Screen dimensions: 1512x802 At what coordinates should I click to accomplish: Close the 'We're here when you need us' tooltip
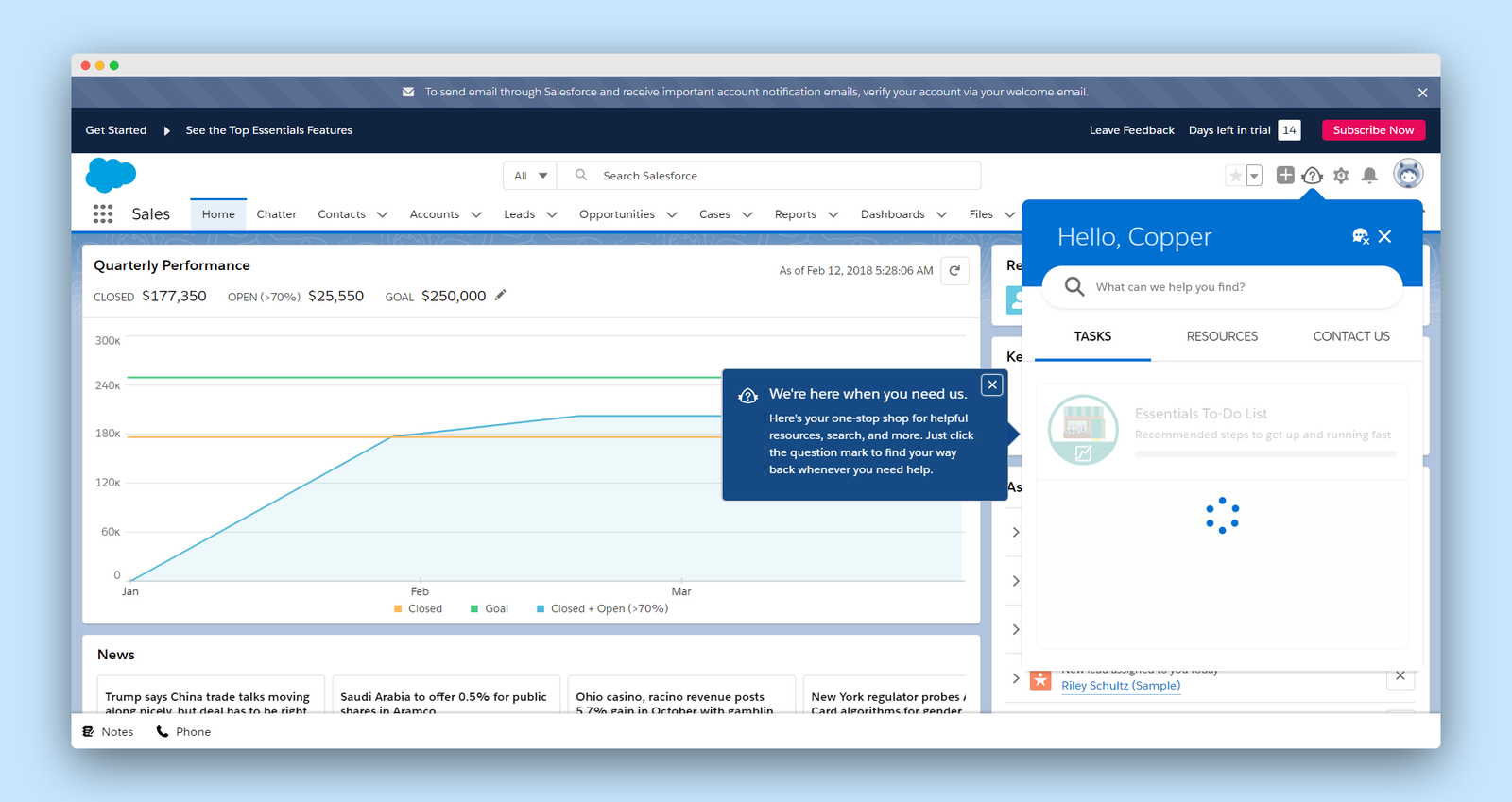pyautogui.click(x=992, y=384)
